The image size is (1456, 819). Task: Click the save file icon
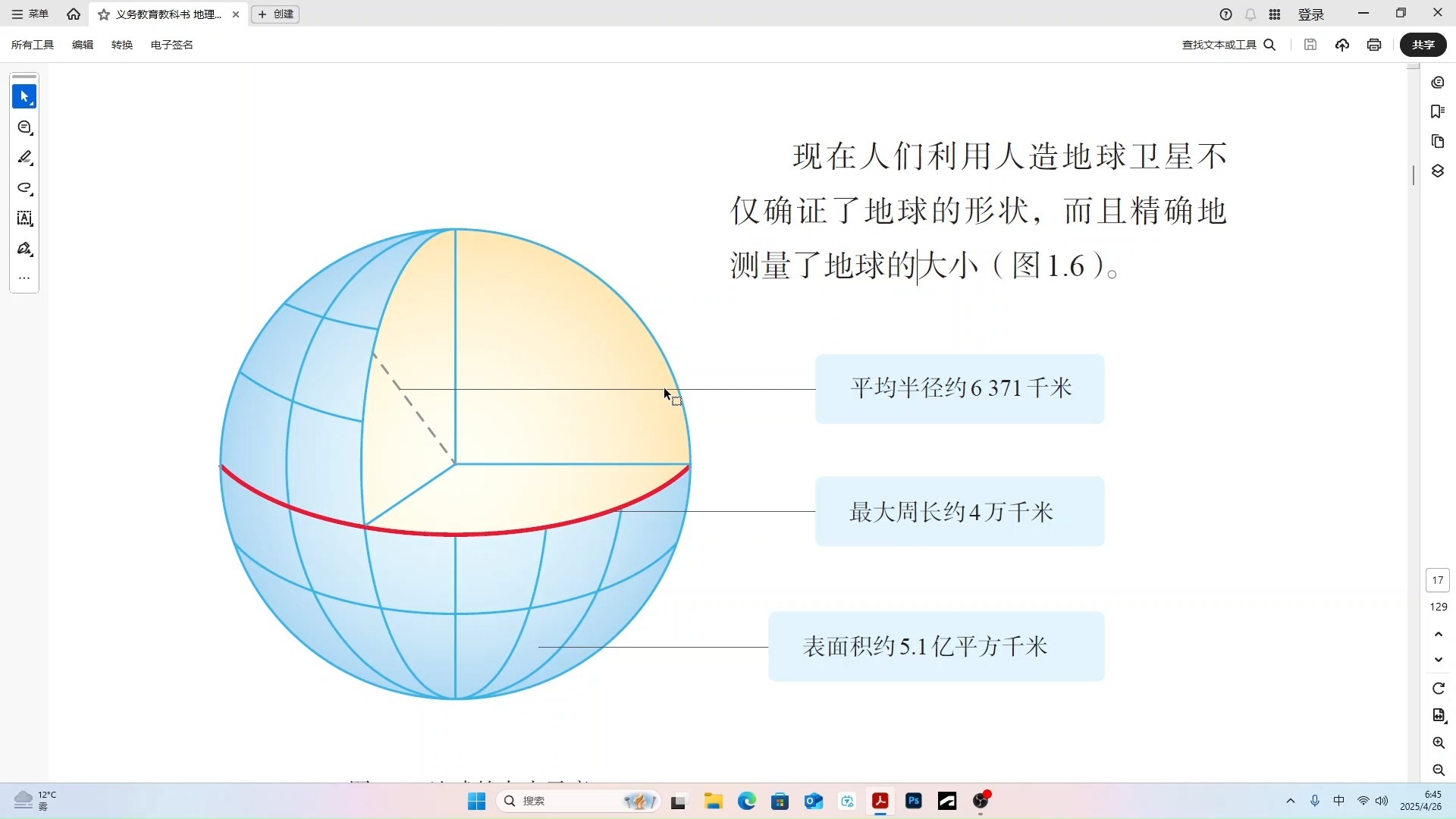pos(1310,45)
